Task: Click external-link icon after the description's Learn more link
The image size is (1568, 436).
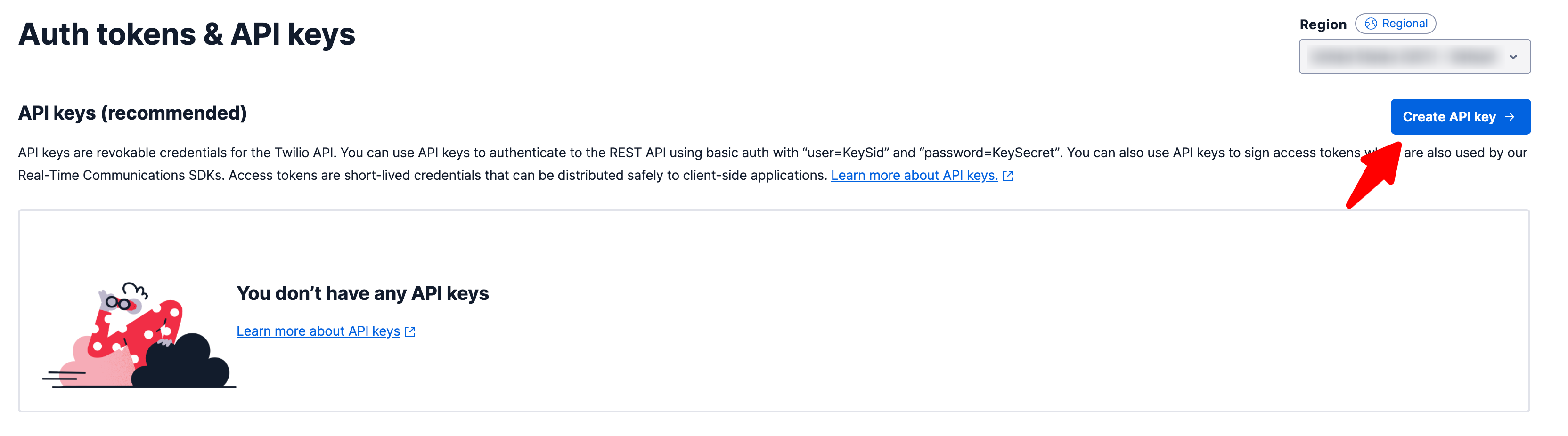Action: 1008,176
